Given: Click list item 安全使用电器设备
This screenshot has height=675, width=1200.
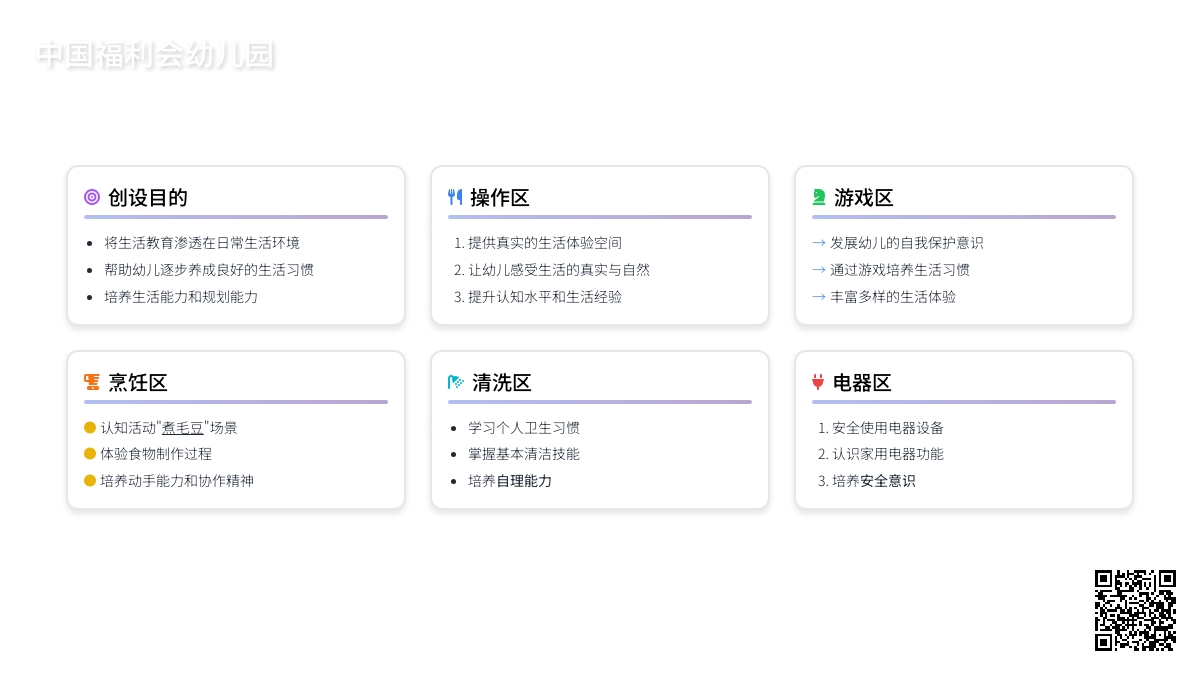Looking at the screenshot, I should 888,428.
